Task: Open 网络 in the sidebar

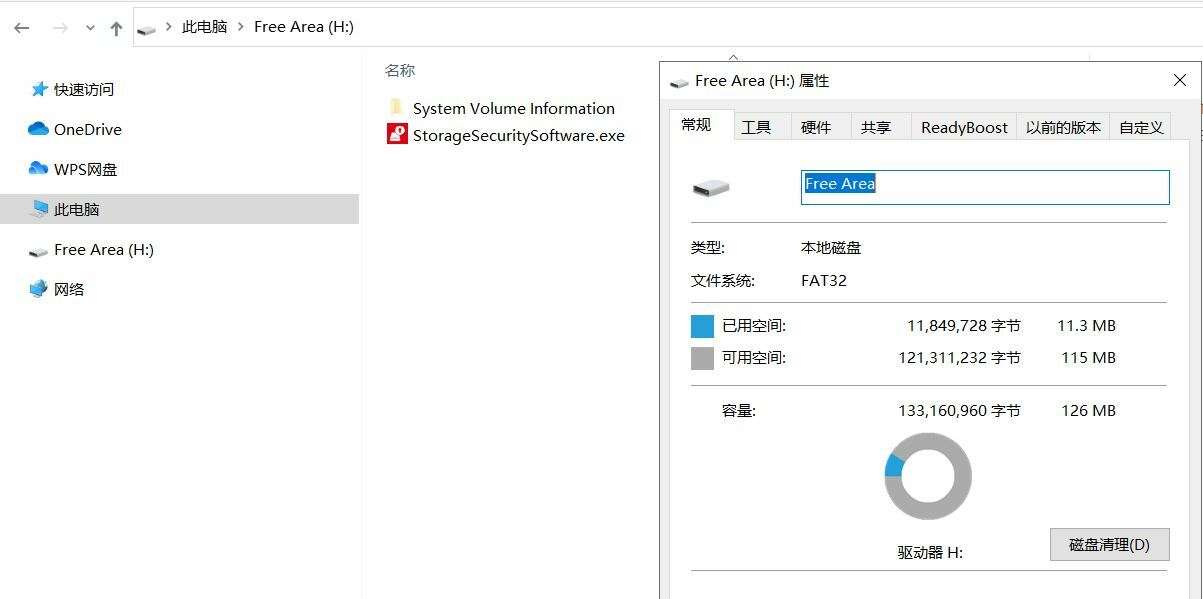Action: (69, 289)
